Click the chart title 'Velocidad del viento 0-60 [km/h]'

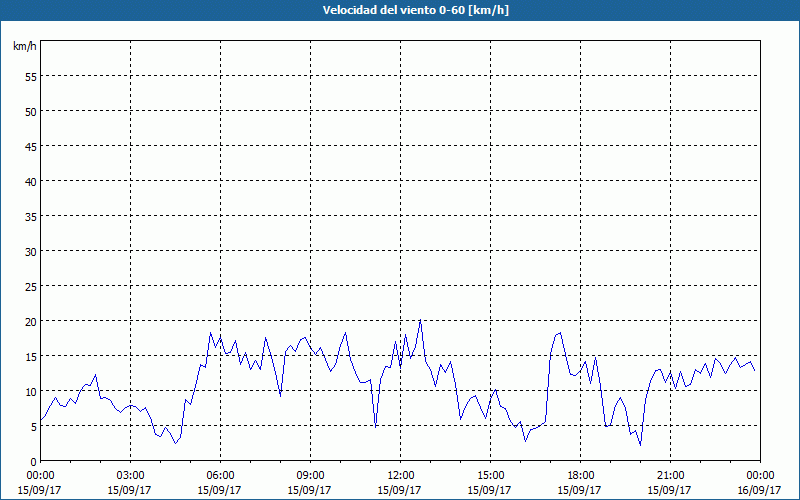click(416, 10)
